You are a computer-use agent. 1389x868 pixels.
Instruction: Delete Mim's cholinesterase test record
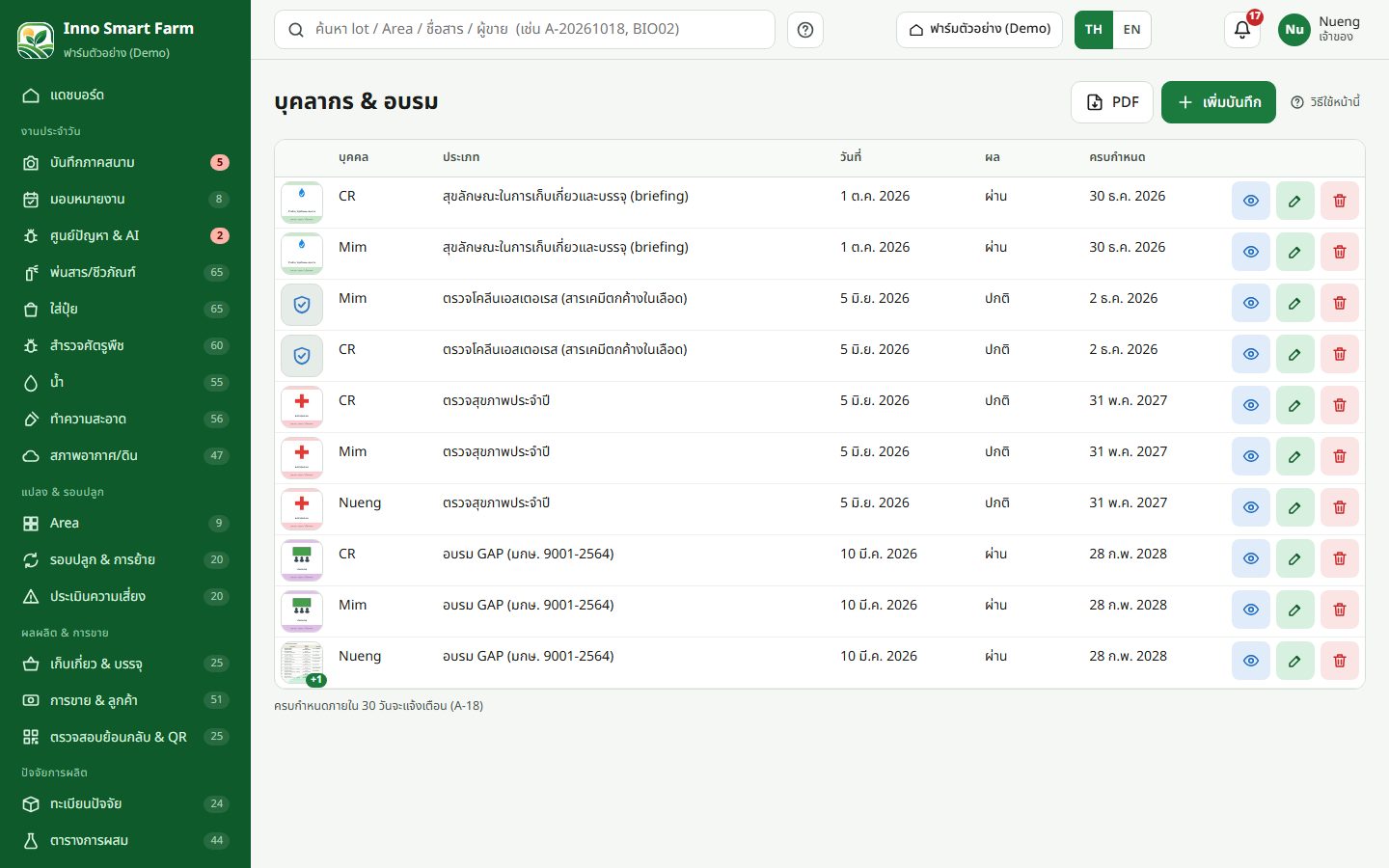point(1340,303)
